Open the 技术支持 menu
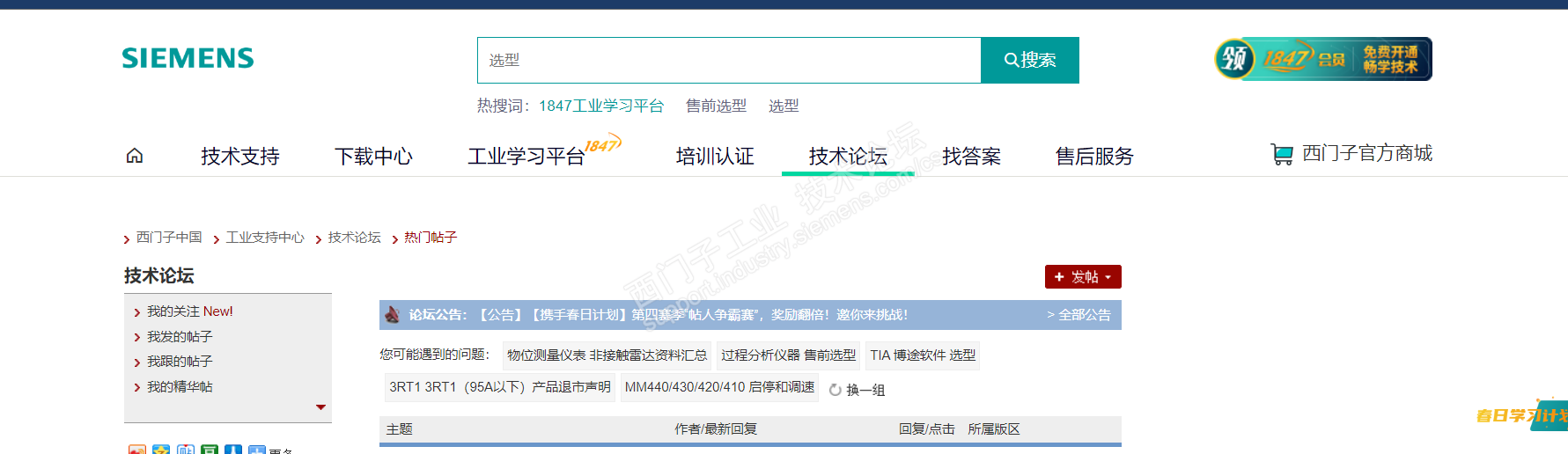The width and height of the screenshot is (1568, 454). tap(240, 157)
